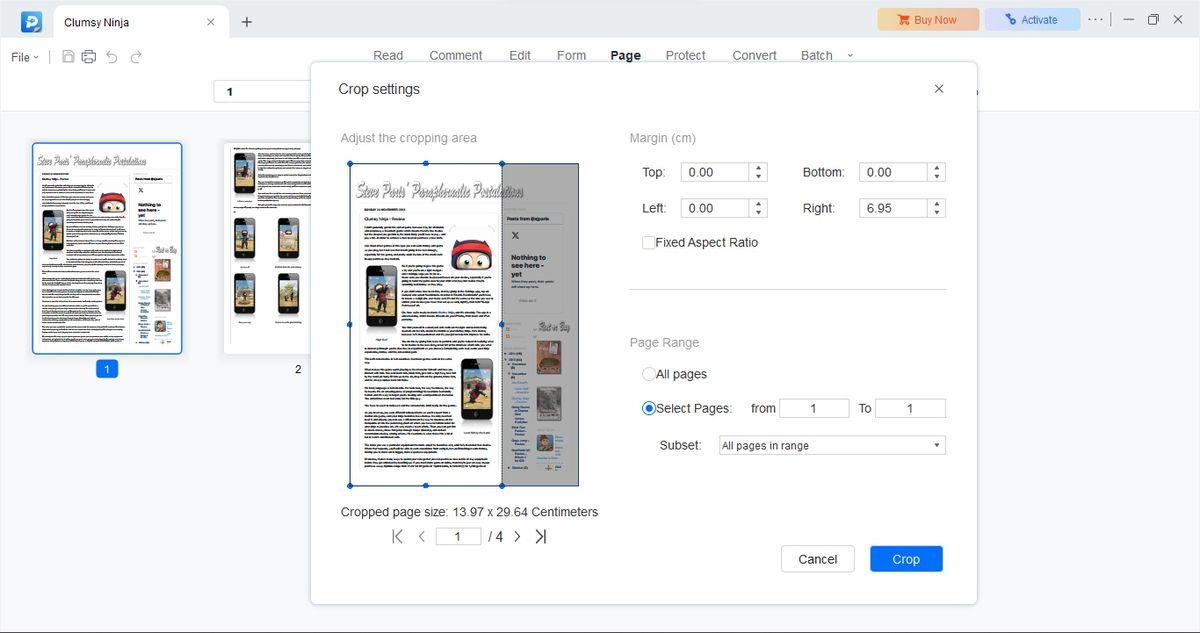Switch to the Convert tab
The image size is (1200, 633).
click(x=753, y=56)
